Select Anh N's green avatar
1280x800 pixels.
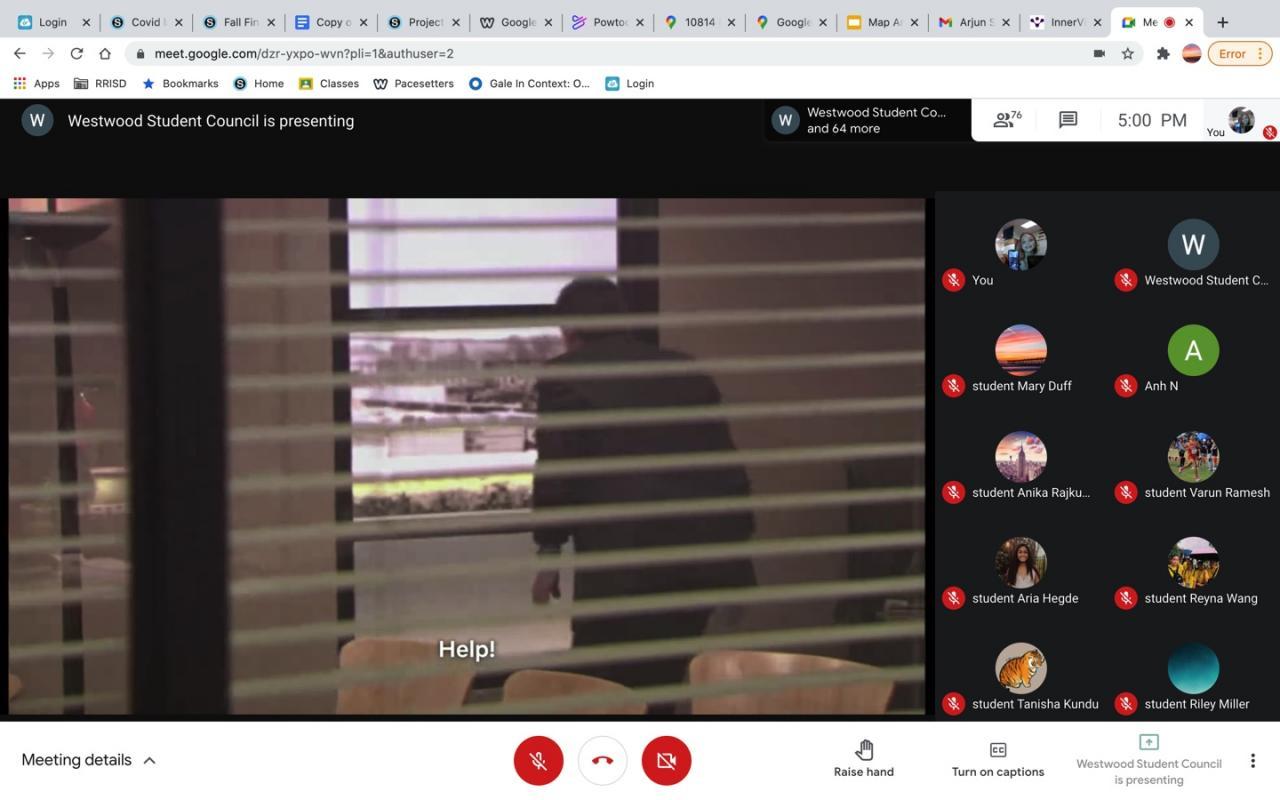pyautogui.click(x=1193, y=350)
